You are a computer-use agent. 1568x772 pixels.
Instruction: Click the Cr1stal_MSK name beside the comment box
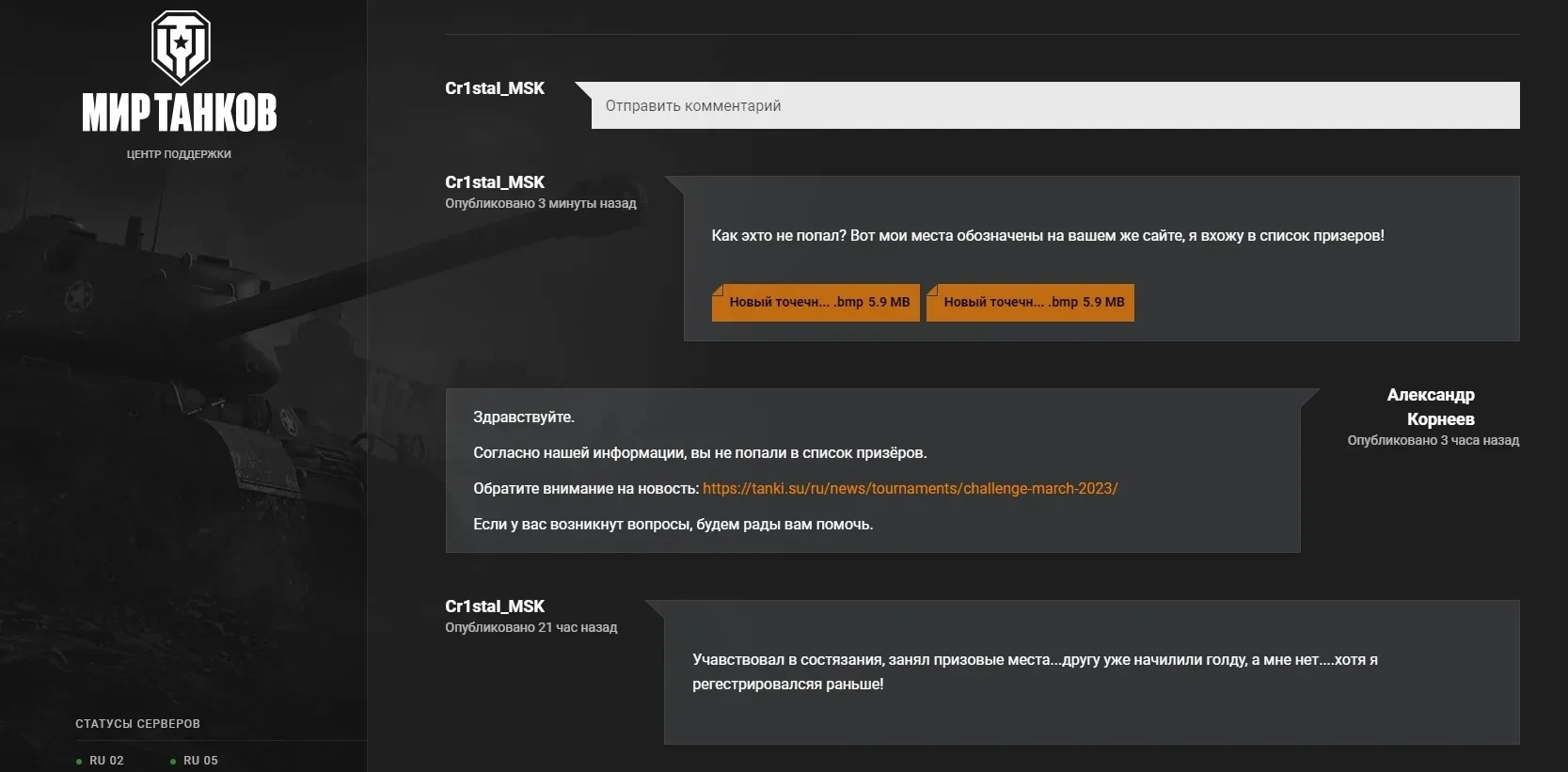point(495,88)
